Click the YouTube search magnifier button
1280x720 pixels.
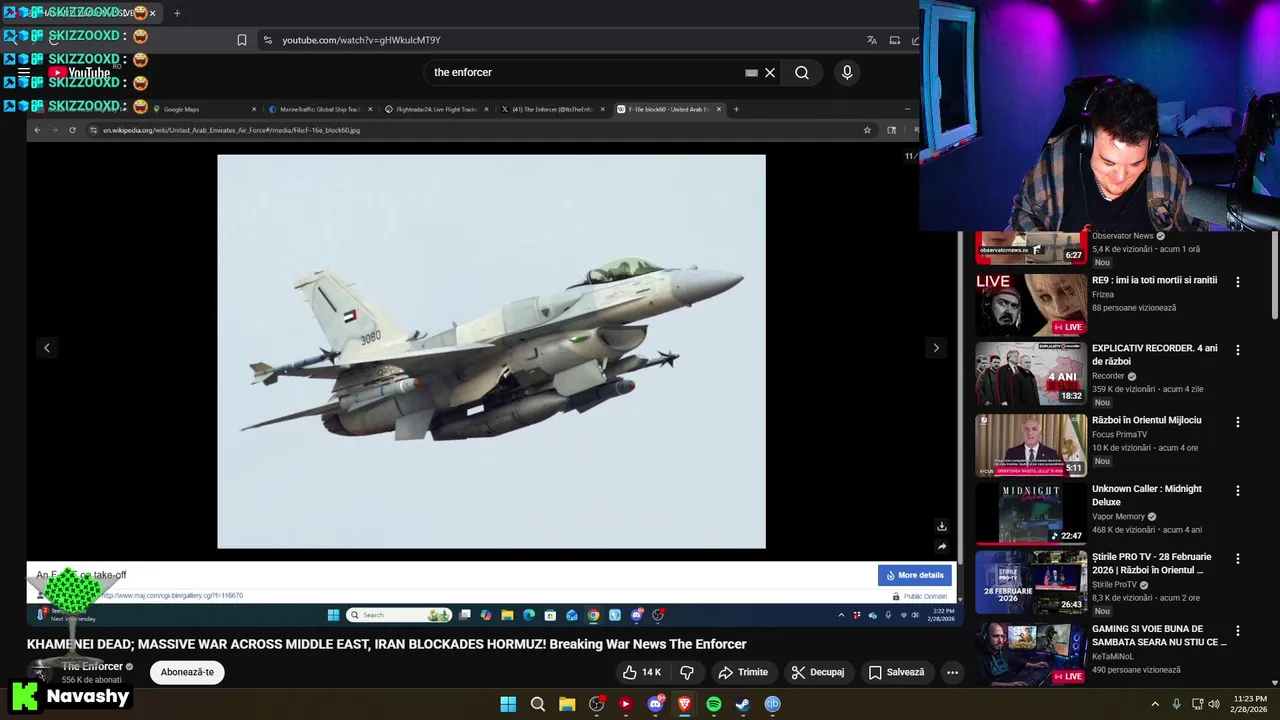(802, 72)
